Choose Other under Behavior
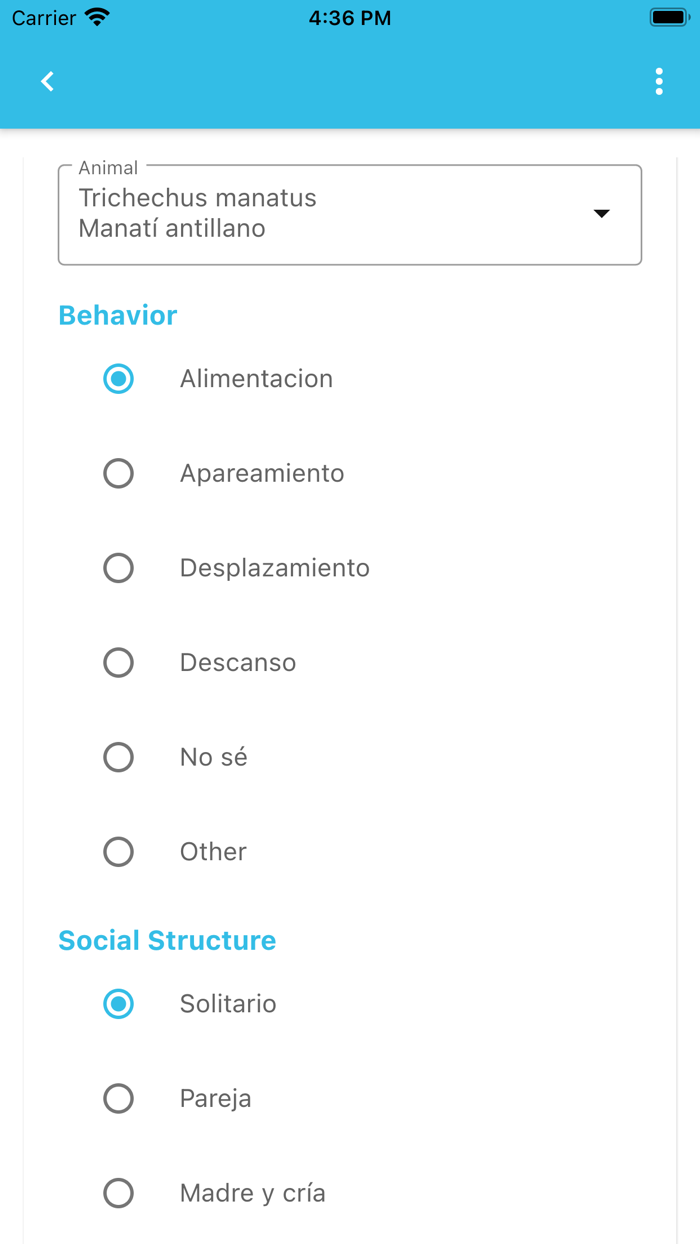This screenshot has width=700, height=1244. (x=119, y=852)
